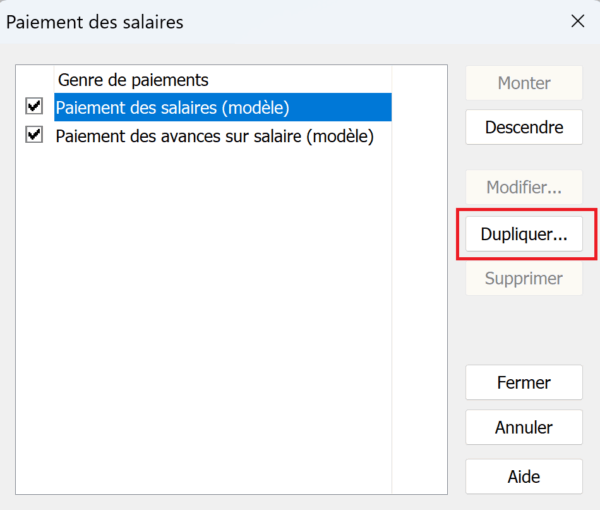Uncheck the Paiement des salaires (modèle) checkbox
600x510 pixels.
point(34,106)
